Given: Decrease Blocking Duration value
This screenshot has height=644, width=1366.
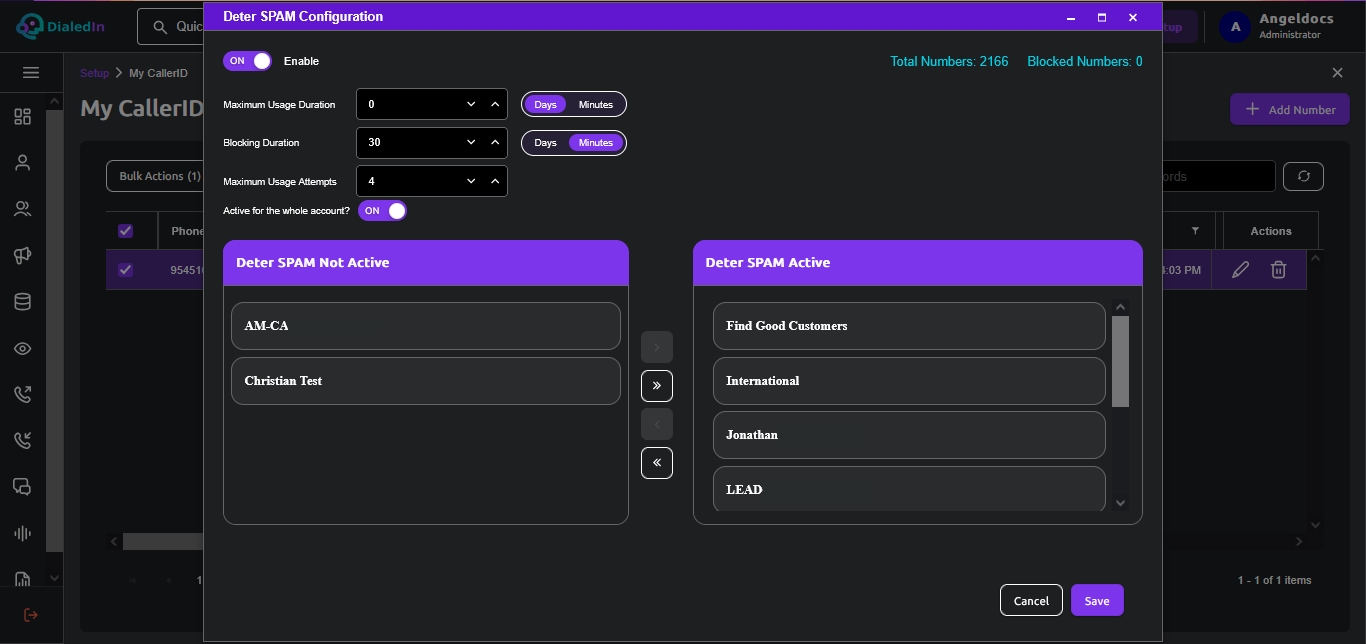Looking at the screenshot, I should (471, 142).
